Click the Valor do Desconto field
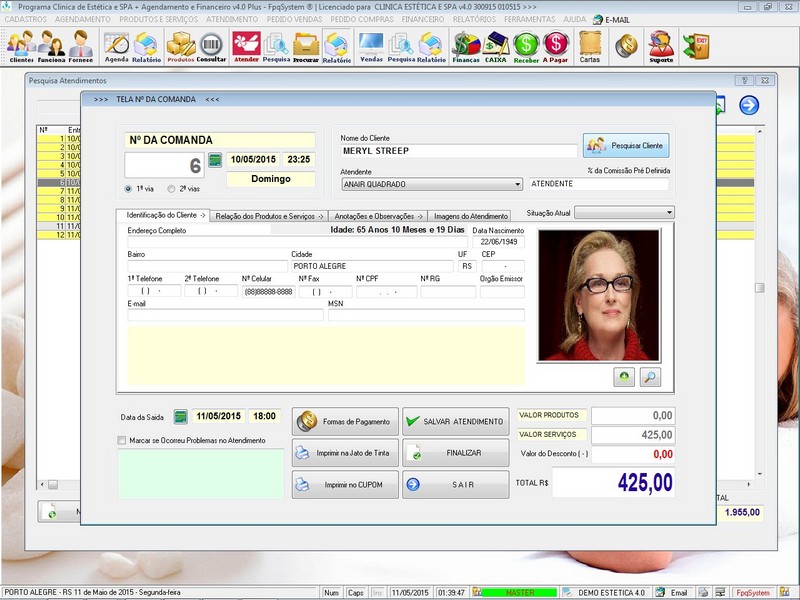The height and width of the screenshot is (600, 800). tap(633, 454)
